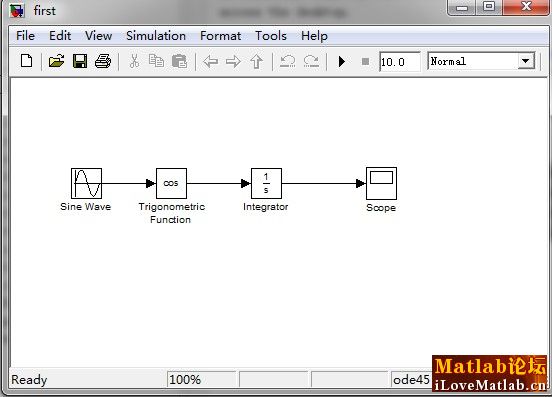Click the Undo toolbar icon
The width and height of the screenshot is (552, 397).
click(x=288, y=62)
